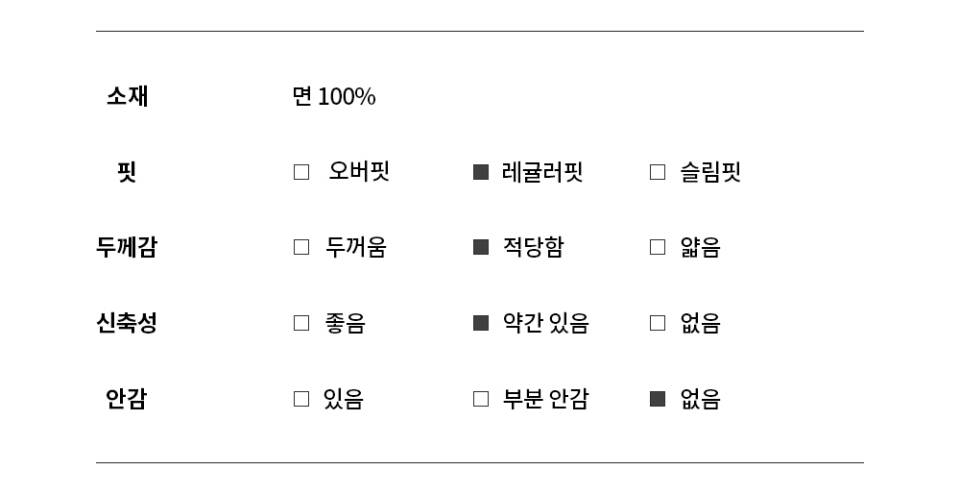Toggle the filled 적당함 checkbox
This screenshot has height=495, width=960.
pos(481,248)
